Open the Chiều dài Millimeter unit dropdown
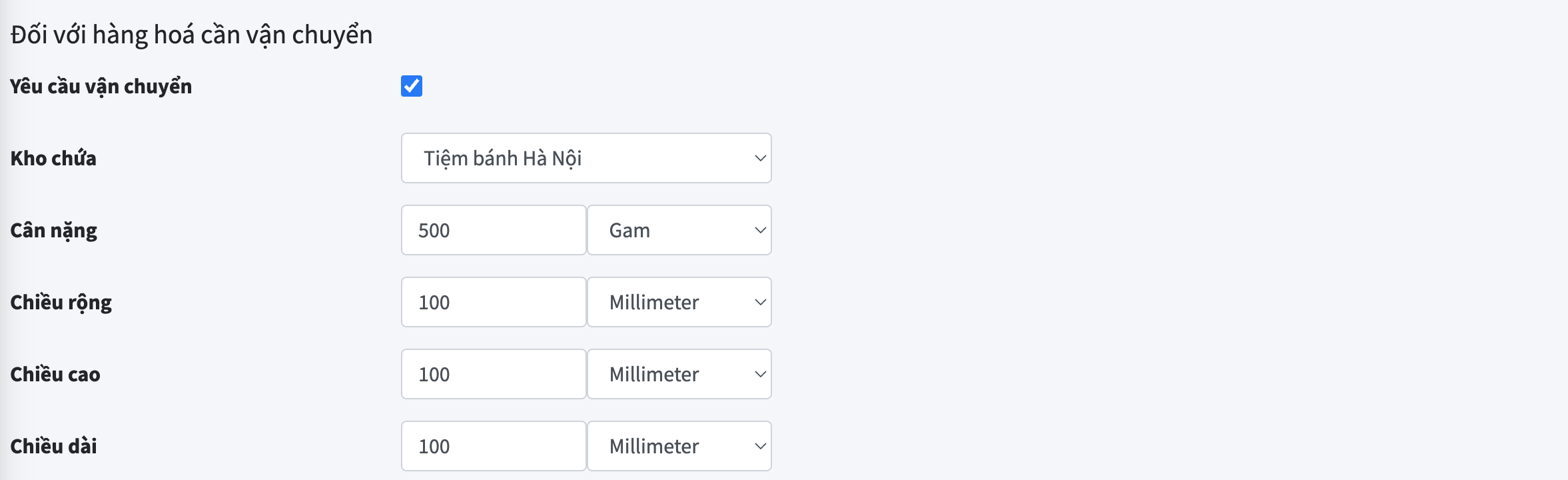This screenshot has width=1568, height=480. point(679,446)
